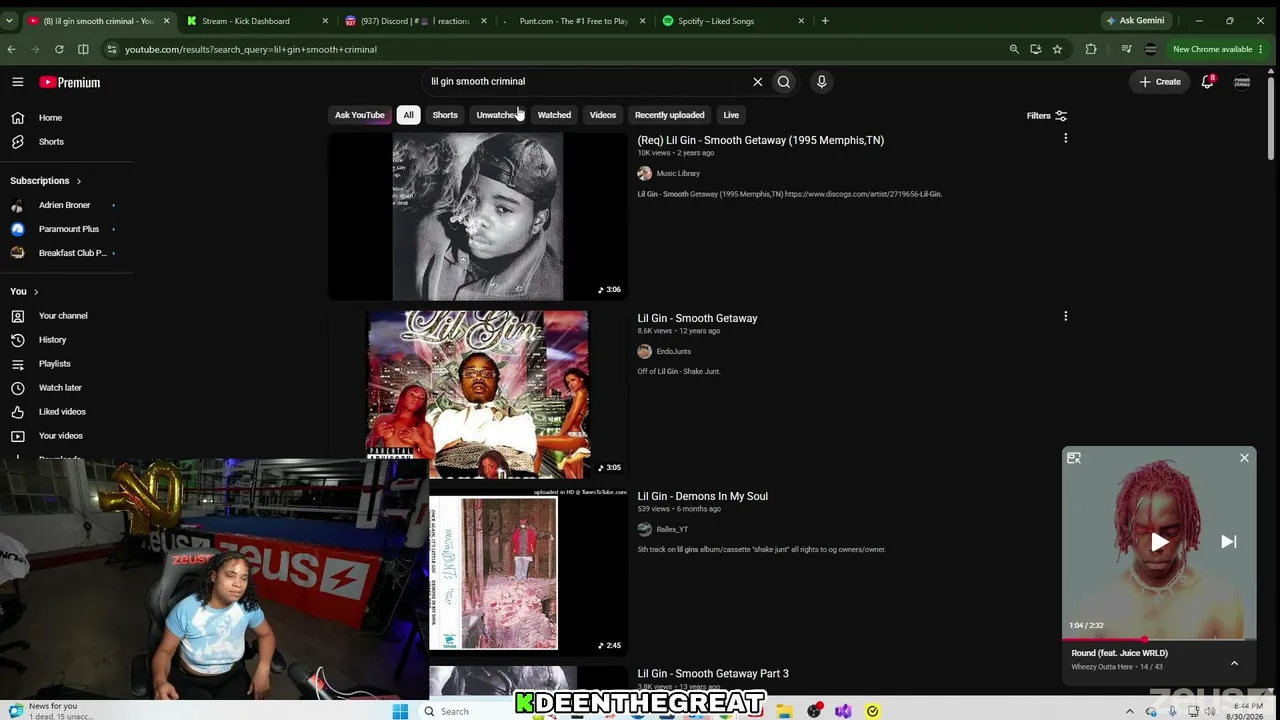This screenshot has width=1280, height=720.
Task: Open the 12-year-old Lil Gin Smooth Getaway thumbnail
Action: click(478, 394)
